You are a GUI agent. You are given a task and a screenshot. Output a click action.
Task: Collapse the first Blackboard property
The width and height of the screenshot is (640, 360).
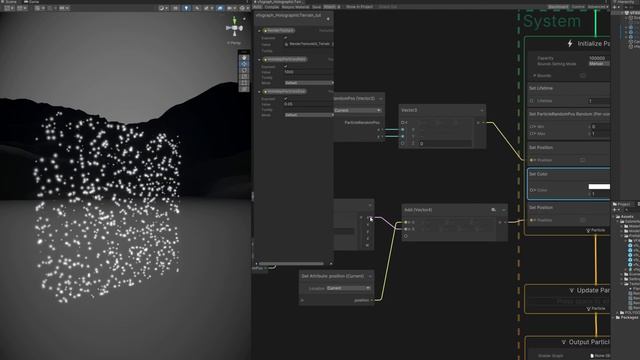259,31
